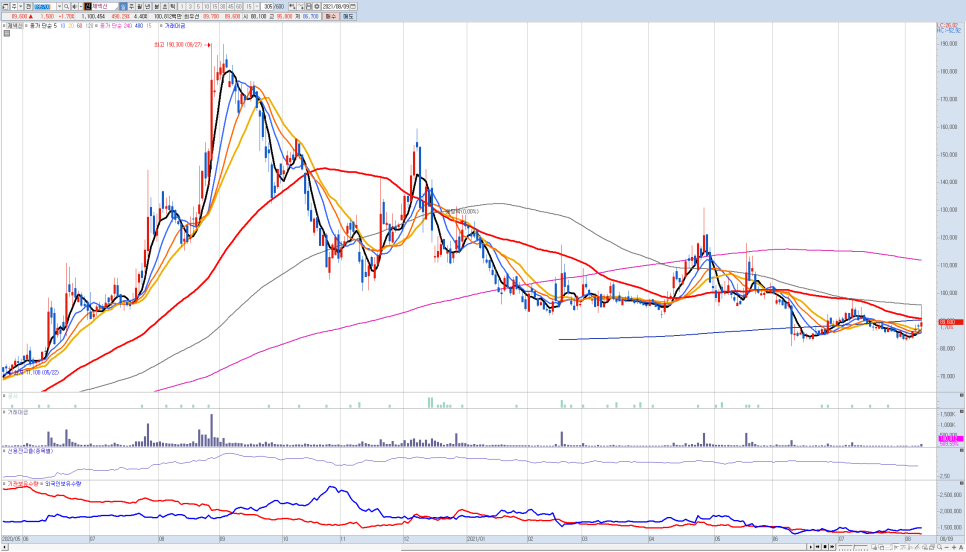Choose the 60 interval button

[239, 6]
